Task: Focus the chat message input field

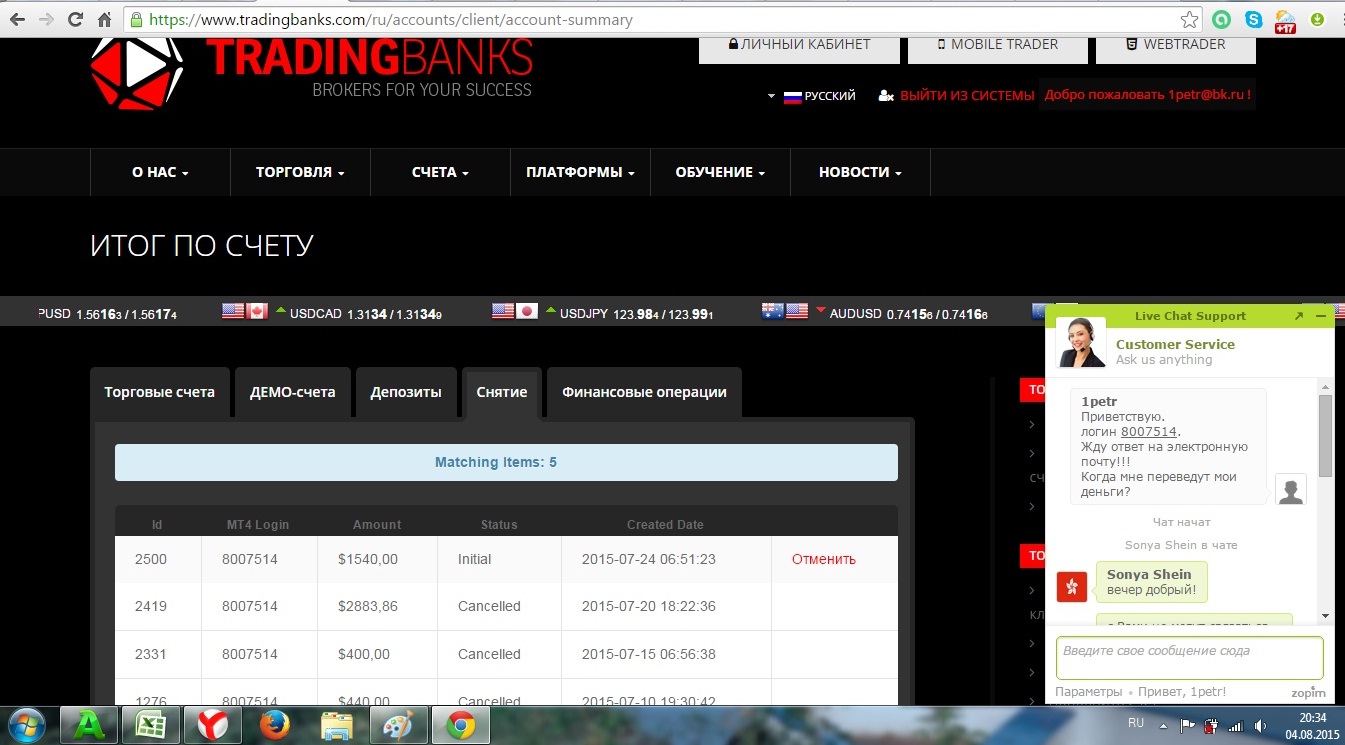Action: click(1189, 657)
